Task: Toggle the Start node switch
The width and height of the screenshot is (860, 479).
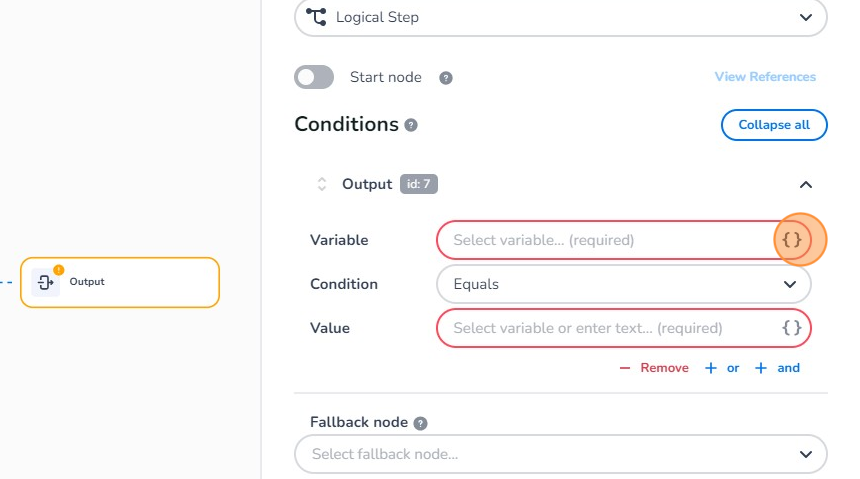Action: point(314,77)
